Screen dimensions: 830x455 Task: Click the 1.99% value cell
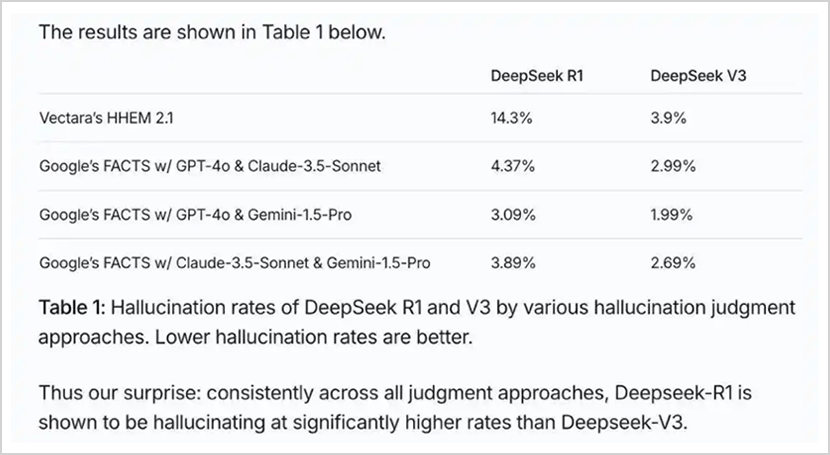(x=670, y=214)
